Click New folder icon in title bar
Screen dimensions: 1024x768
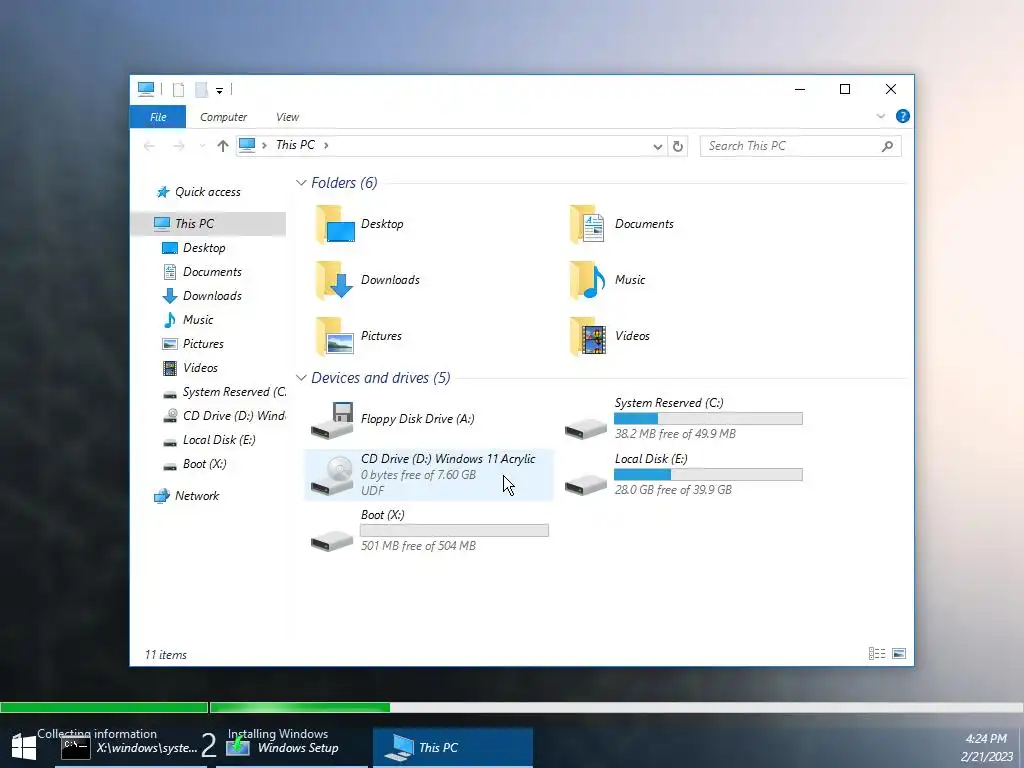click(x=202, y=90)
